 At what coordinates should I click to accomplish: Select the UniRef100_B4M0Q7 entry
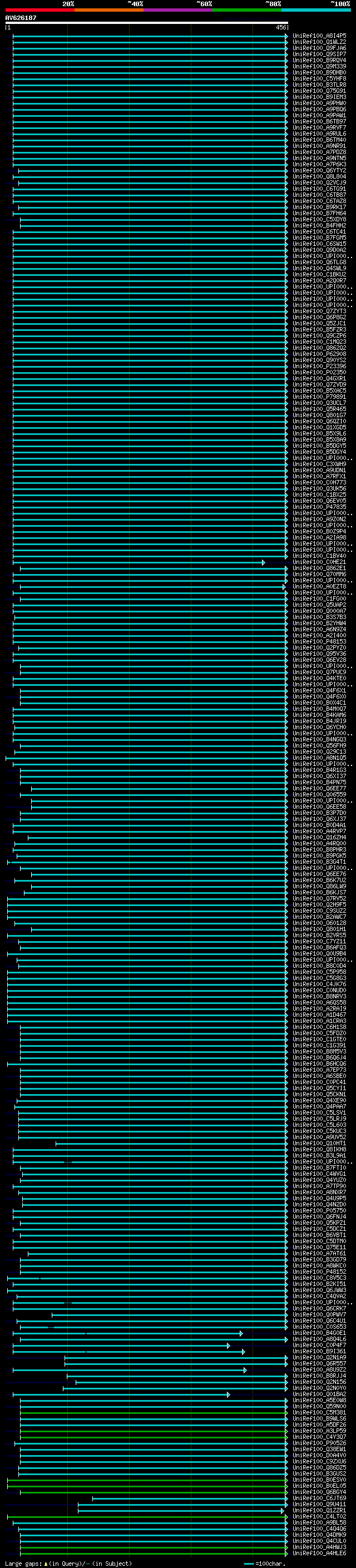point(319,709)
